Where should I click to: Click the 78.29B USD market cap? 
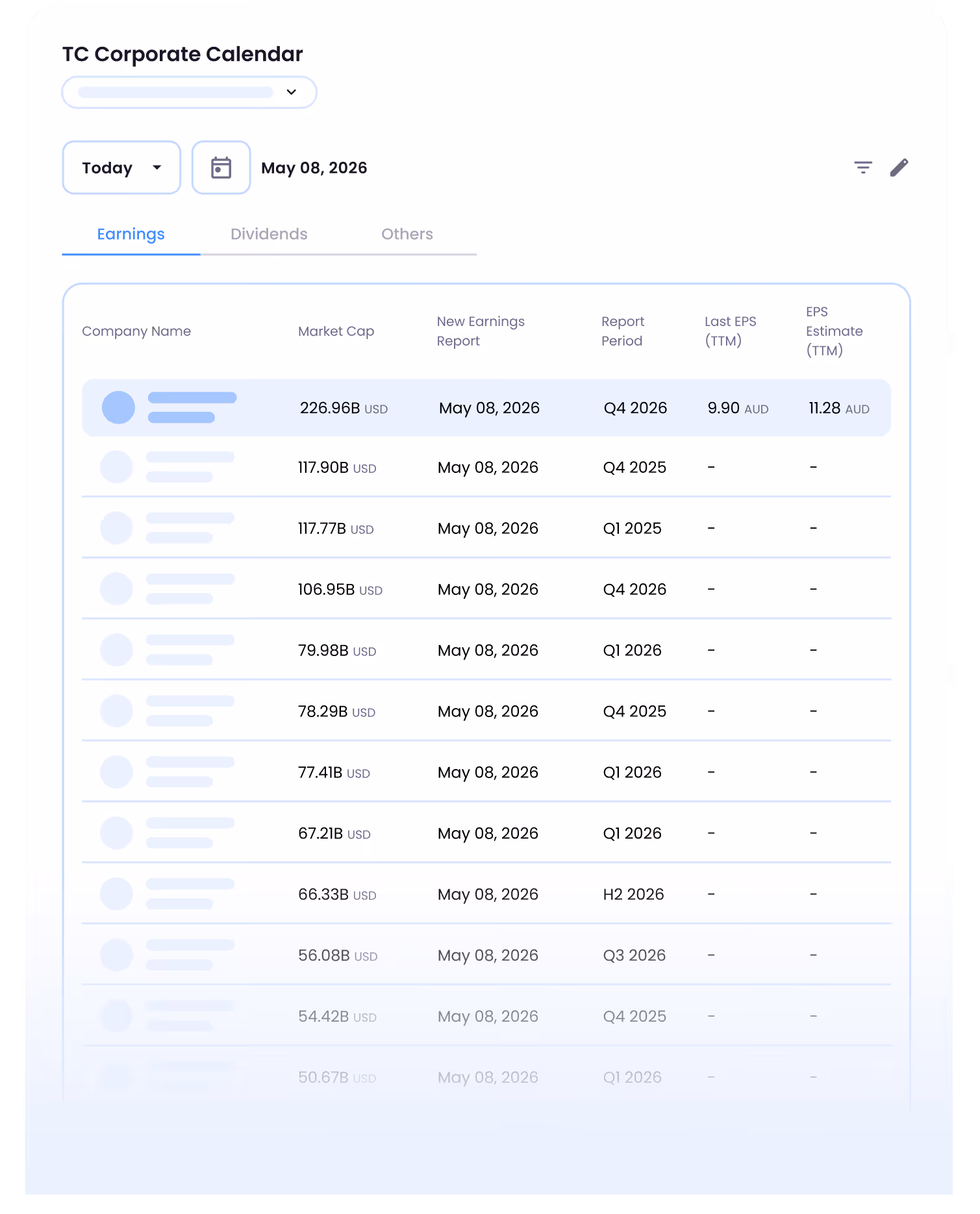tap(336, 712)
